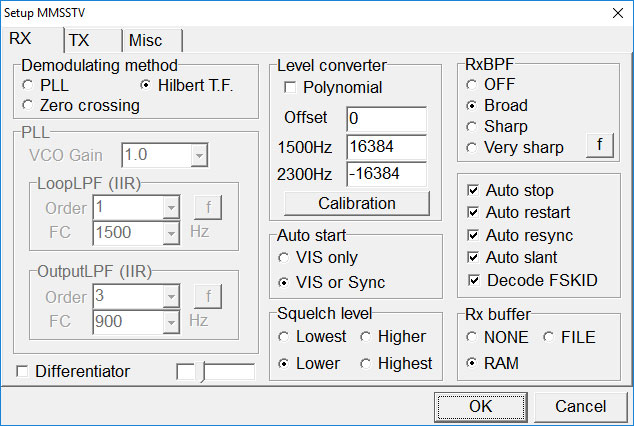
Task: Open the LoopLPF FC dropdown
Action: [x=171, y=233]
